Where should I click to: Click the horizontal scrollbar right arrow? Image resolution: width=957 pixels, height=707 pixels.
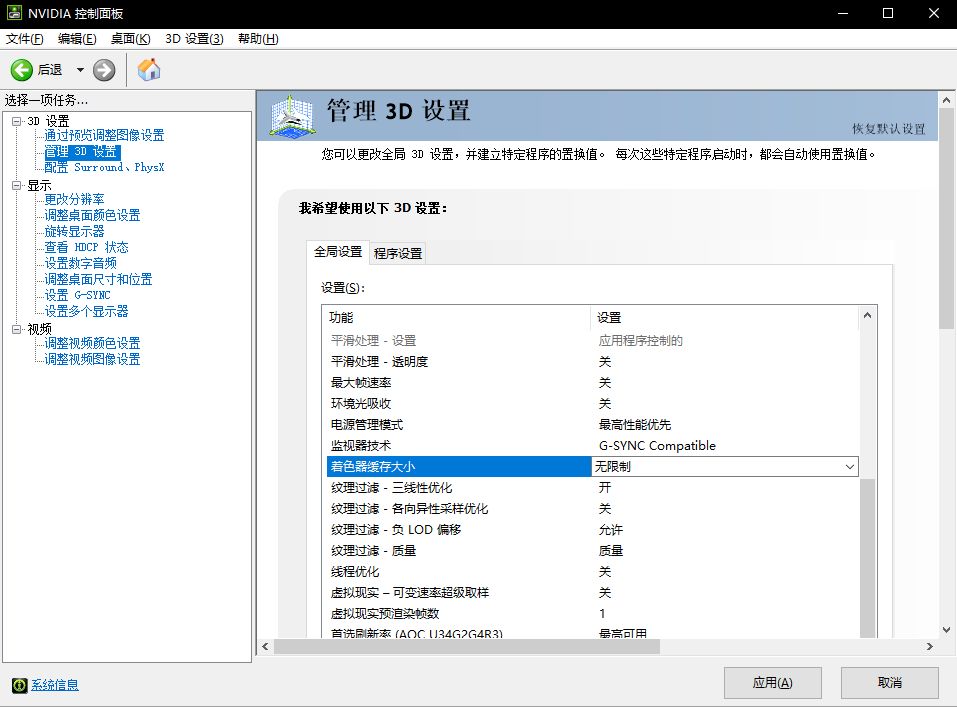pyautogui.click(x=930, y=647)
